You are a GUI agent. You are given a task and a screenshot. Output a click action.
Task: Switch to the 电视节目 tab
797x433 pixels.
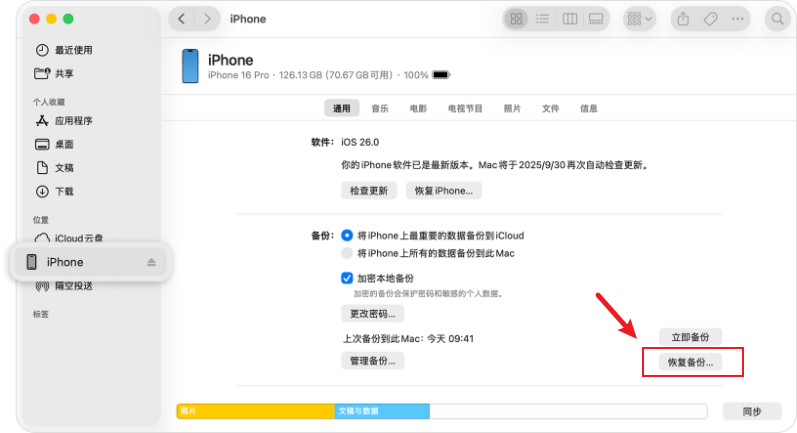click(x=465, y=108)
